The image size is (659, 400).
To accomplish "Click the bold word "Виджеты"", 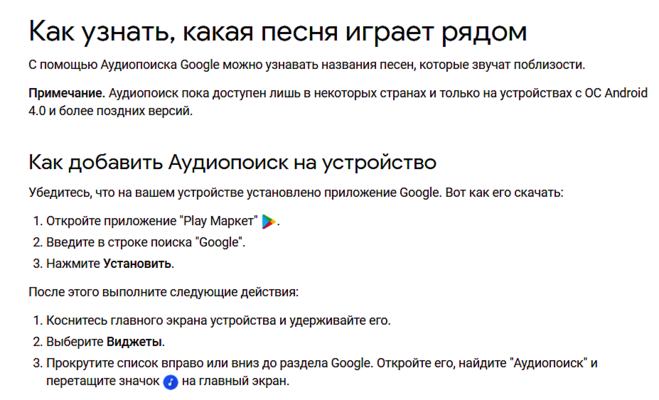I will [x=135, y=341].
